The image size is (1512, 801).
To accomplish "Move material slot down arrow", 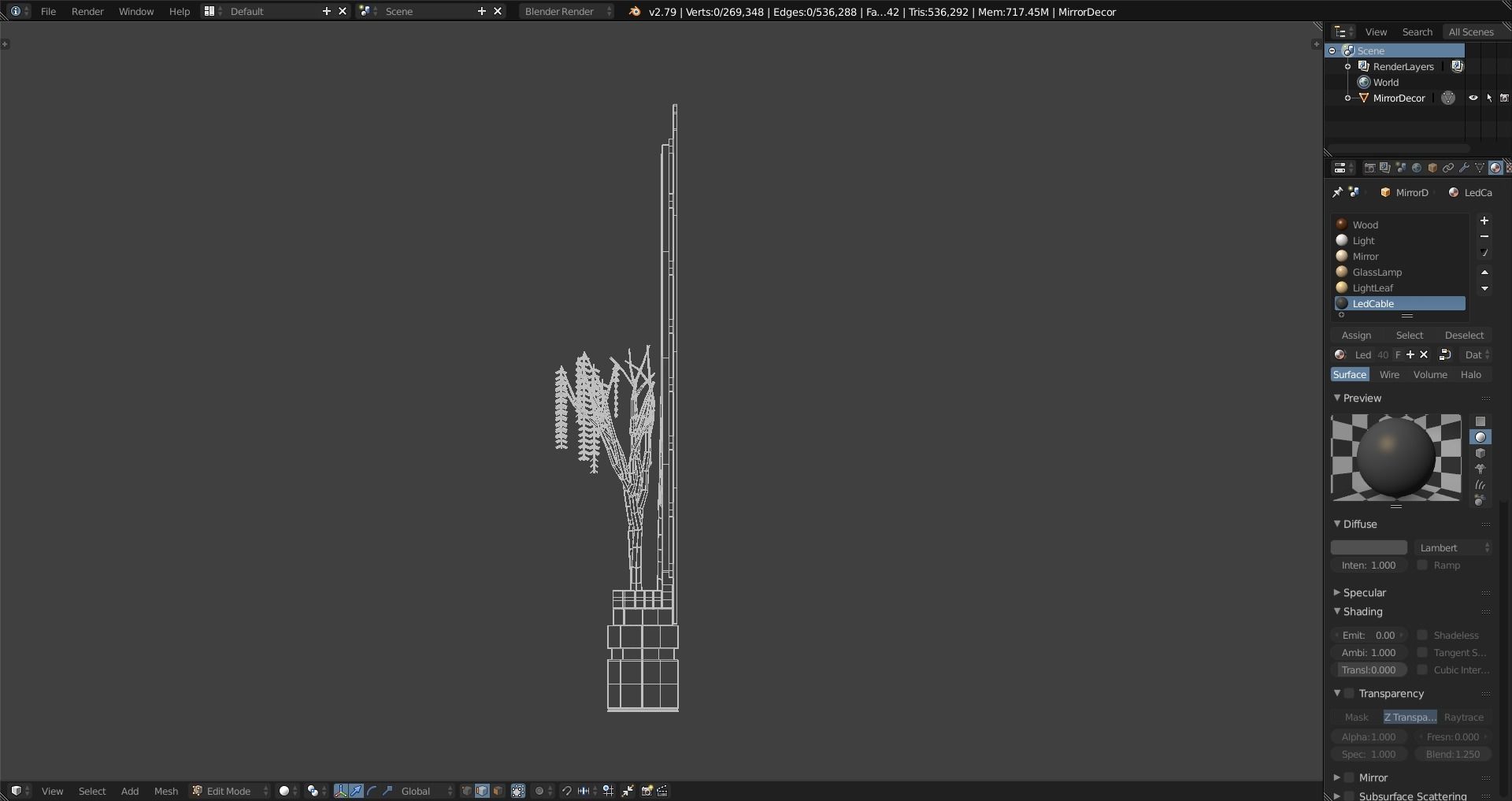I will [1484, 288].
